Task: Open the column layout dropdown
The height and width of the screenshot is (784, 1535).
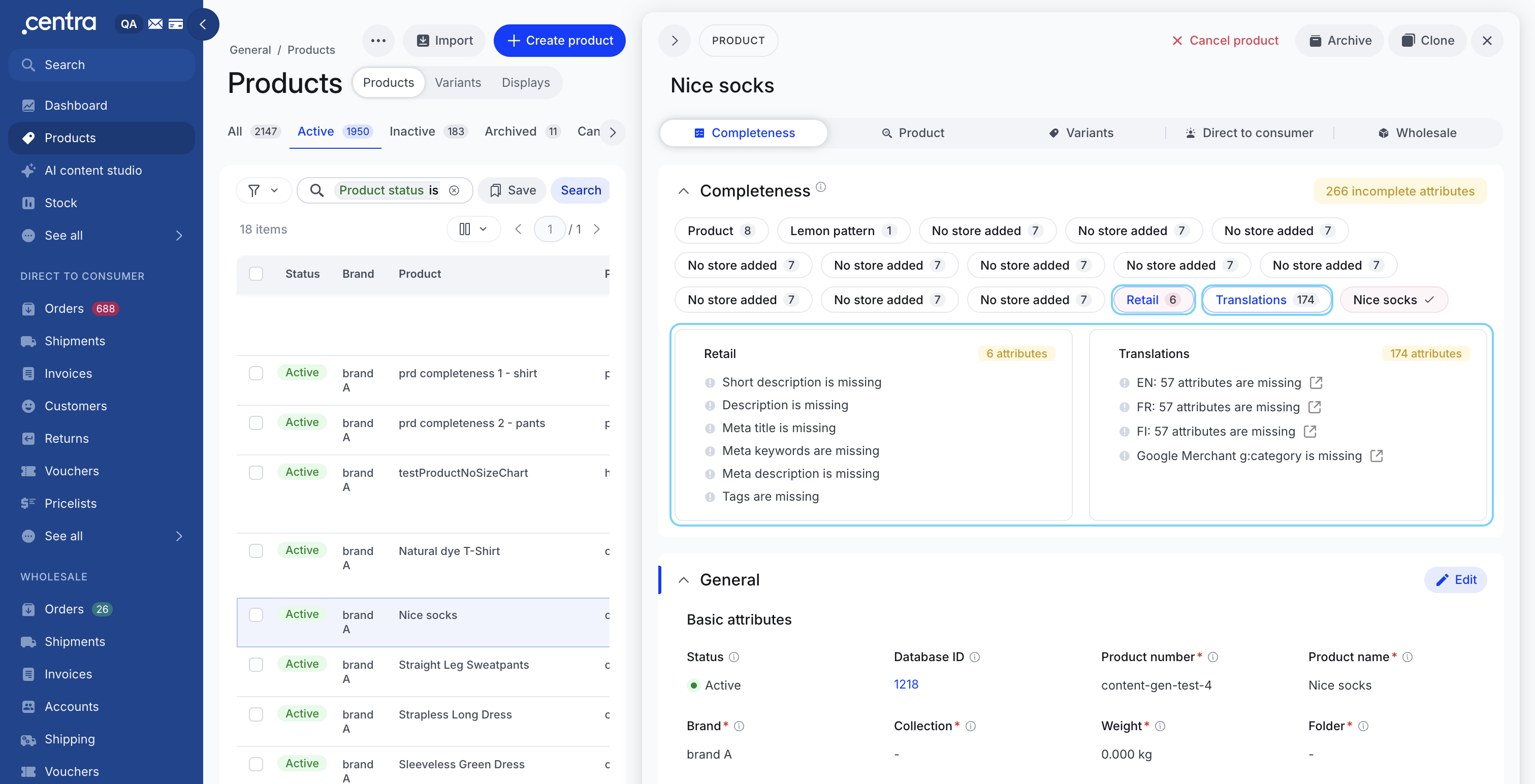Action: [x=473, y=229]
